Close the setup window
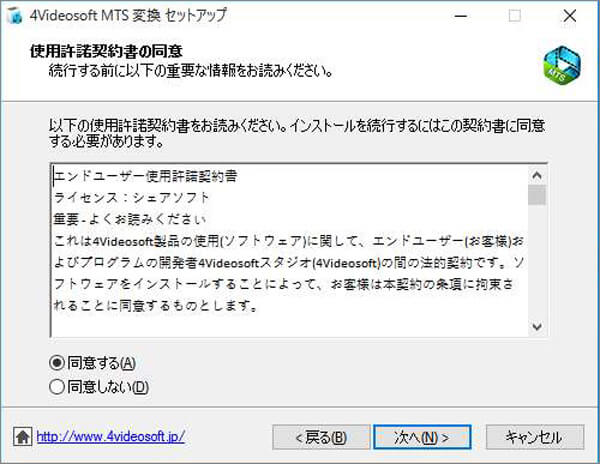Screen dimensions: 600x464 (570, 16)
